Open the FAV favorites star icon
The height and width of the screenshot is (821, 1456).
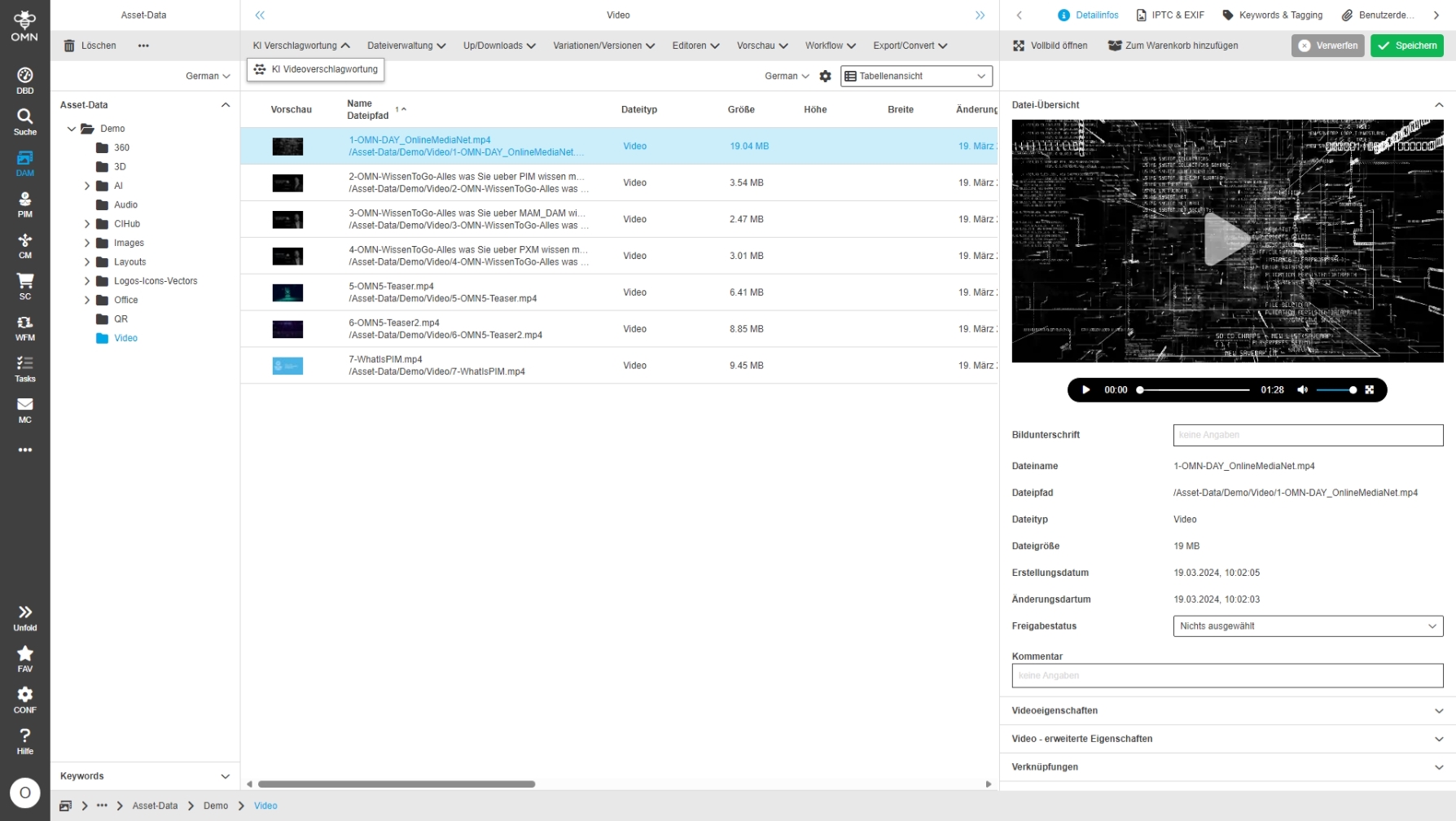pyautogui.click(x=24, y=659)
